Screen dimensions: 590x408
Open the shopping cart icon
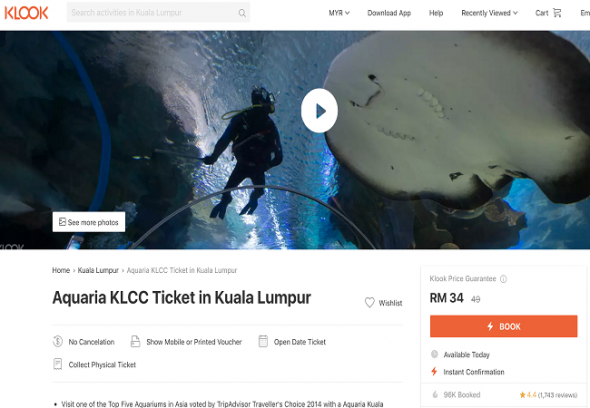click(557, 13)
